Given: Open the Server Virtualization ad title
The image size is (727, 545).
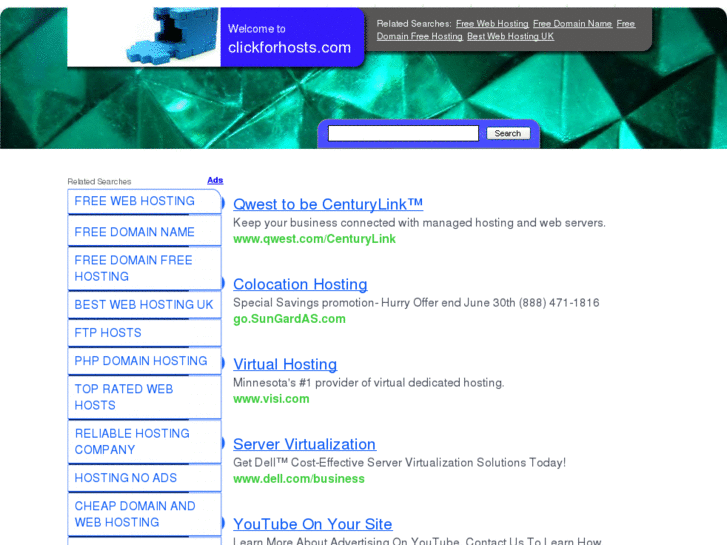Looking at the screenshot, I should click(x=304, y=444).
